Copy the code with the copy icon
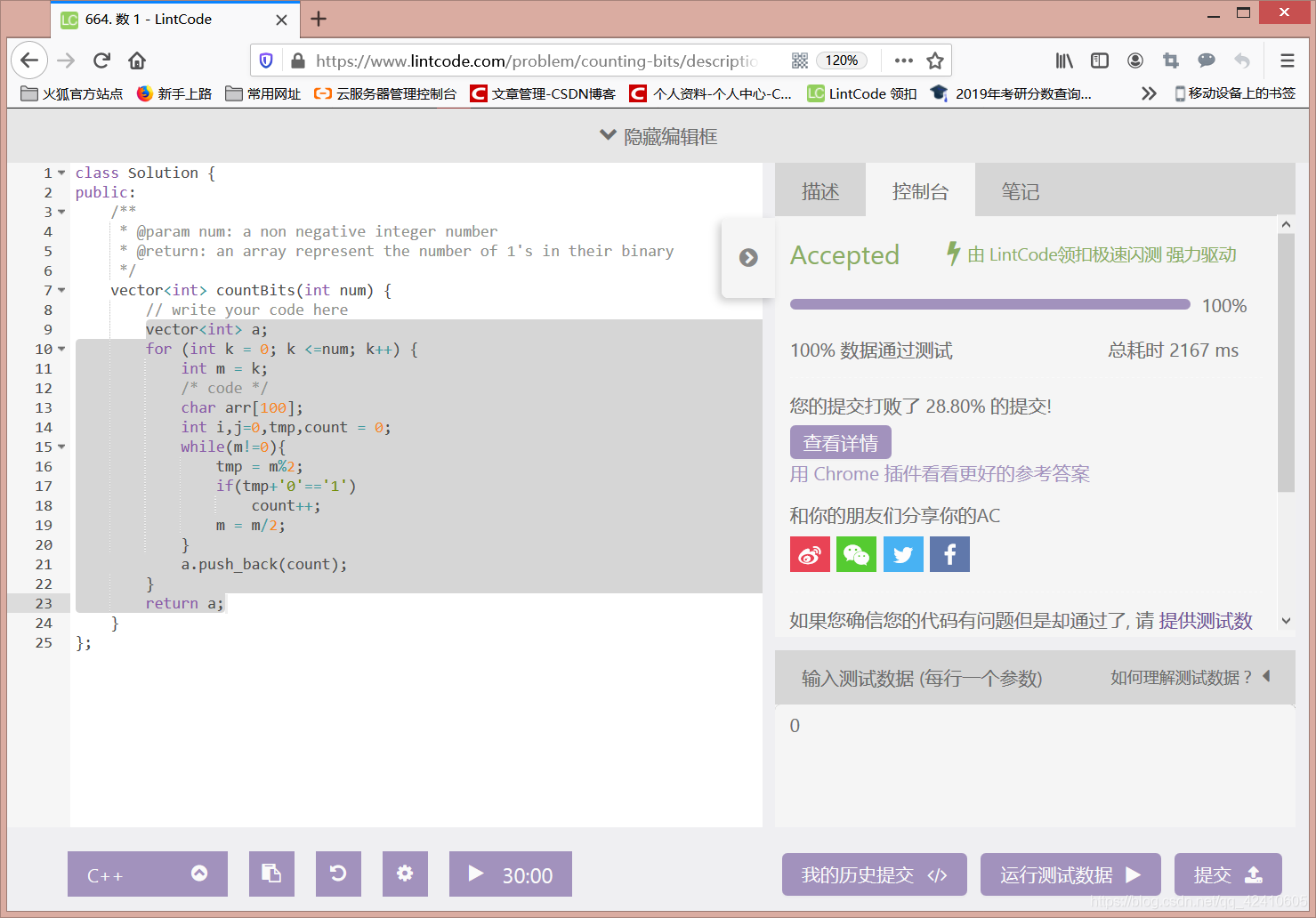The image size is (1316, 918). click(271, 874)
